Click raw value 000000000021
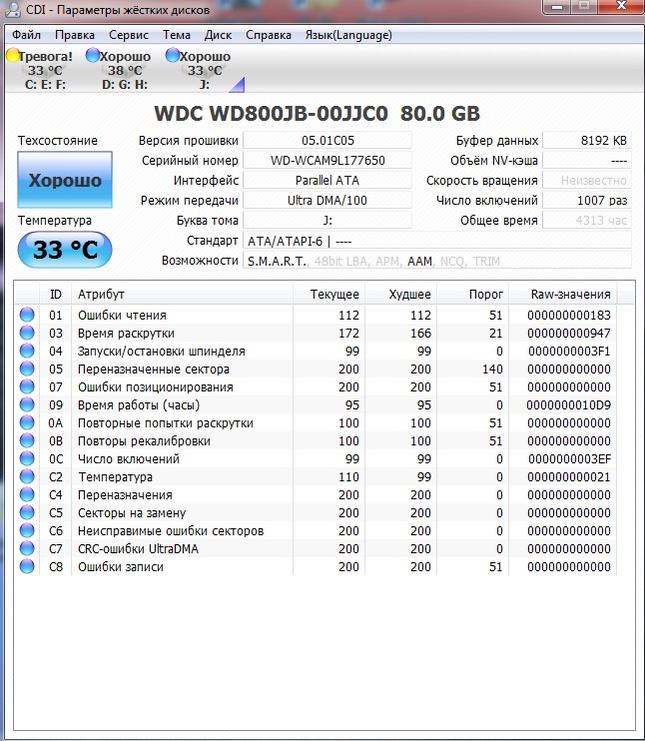This screenshot has width=645, height=741. click(569, 477)
